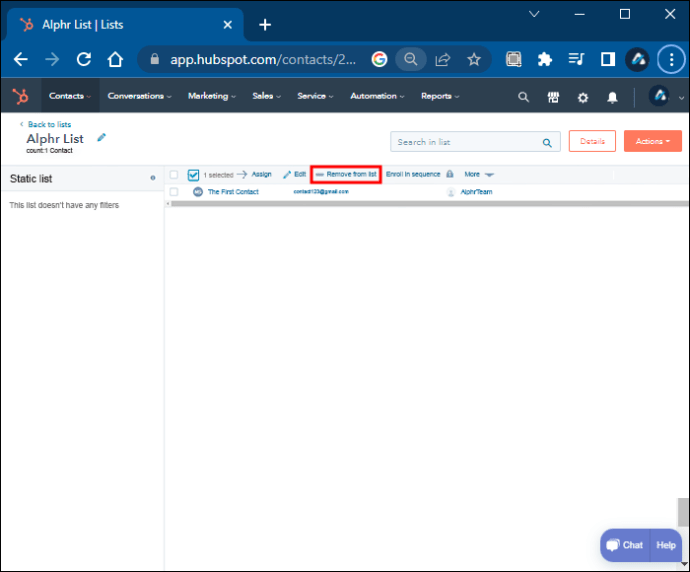Open the Contacts navigation dropdown
Screen dimensions: 690x572
[70, 96]
